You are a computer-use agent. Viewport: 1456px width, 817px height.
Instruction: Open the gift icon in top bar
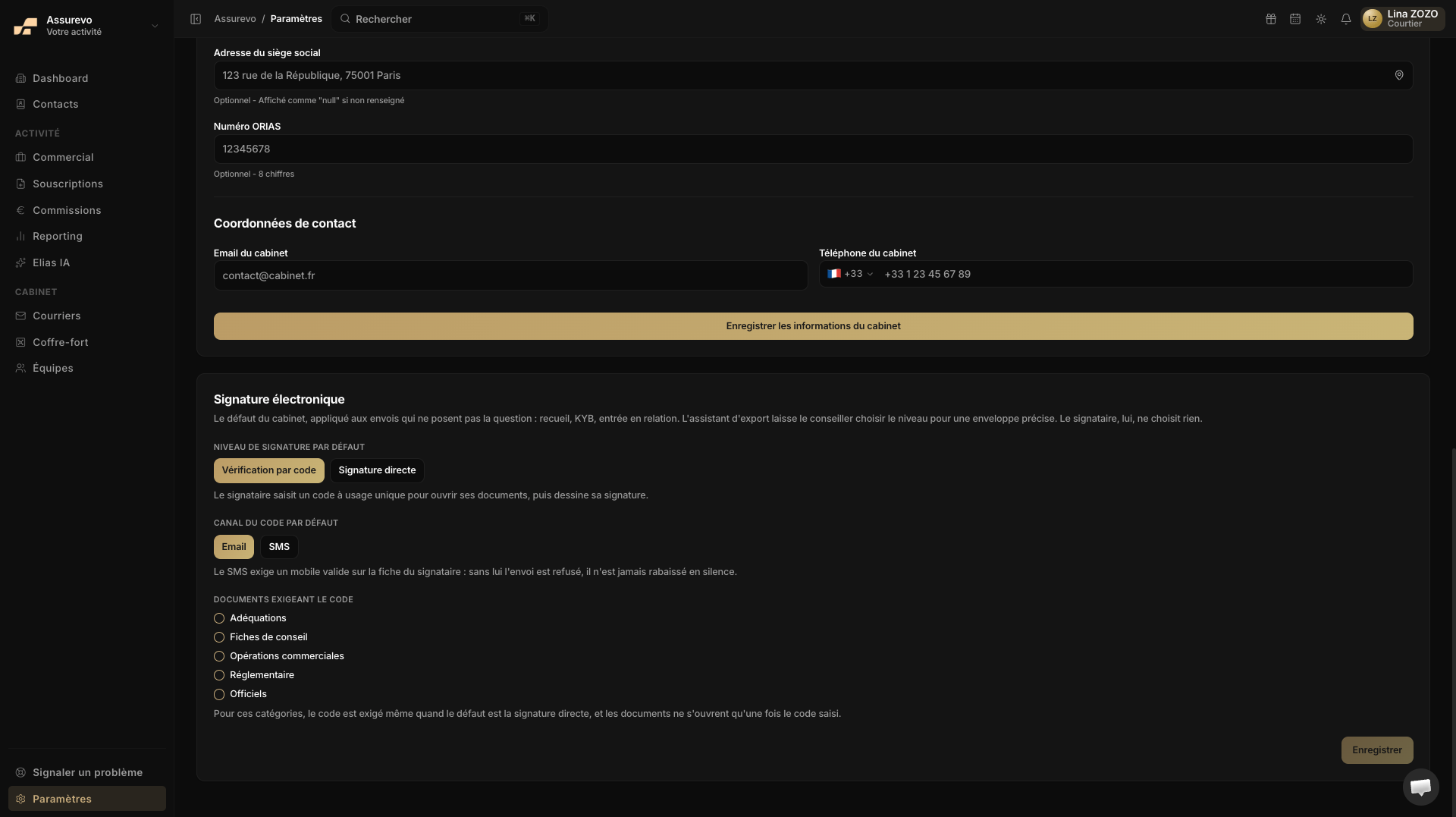pos(1271,19)
